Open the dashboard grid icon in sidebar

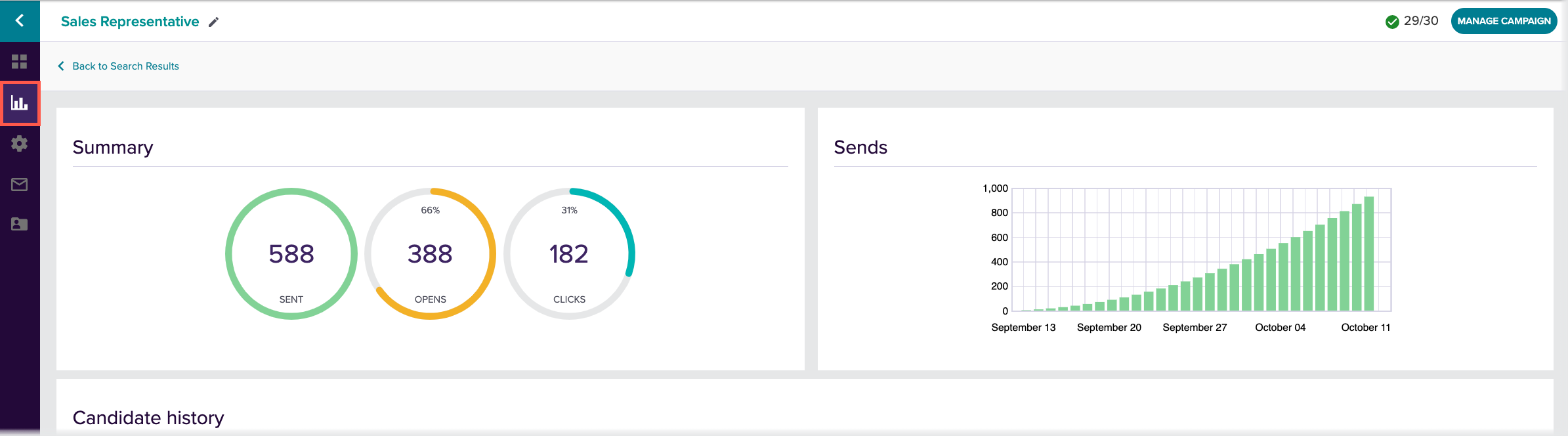tap(20, 62)
